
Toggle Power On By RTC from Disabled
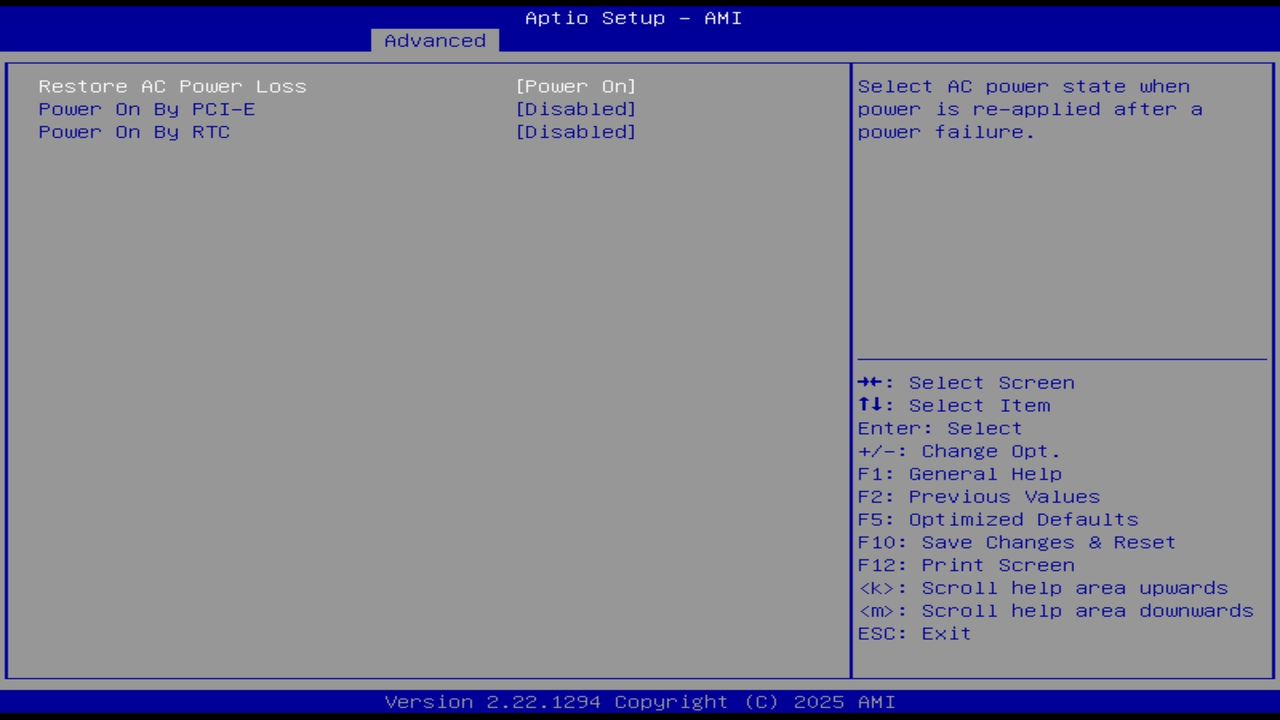coord(576,132)
